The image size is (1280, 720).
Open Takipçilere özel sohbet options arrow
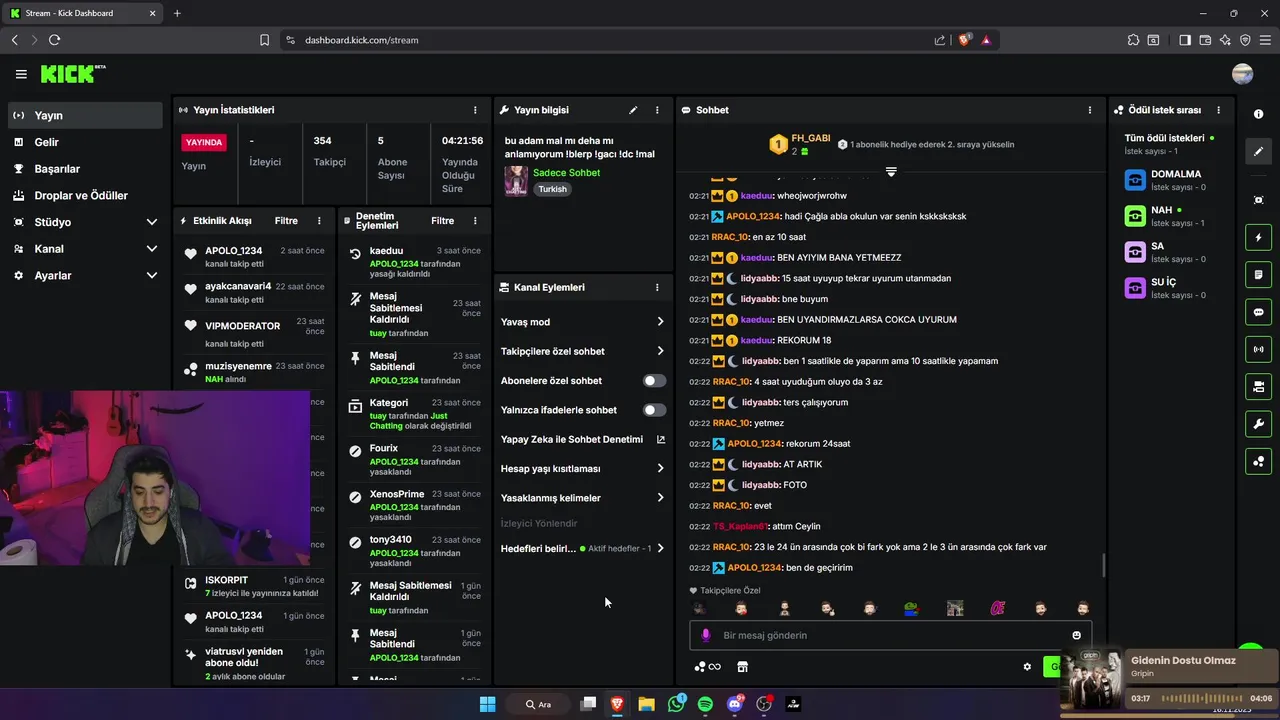point(660,351)
